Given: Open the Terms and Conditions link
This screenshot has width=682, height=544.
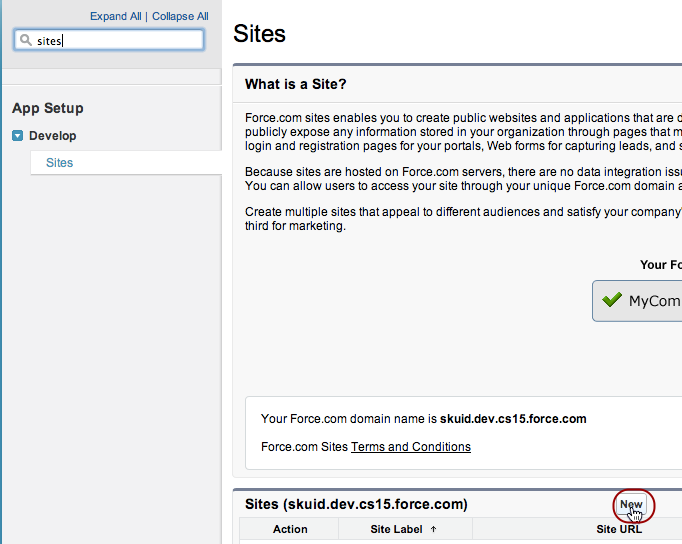Looking at the screenshot, I should (x=410, y=447).
